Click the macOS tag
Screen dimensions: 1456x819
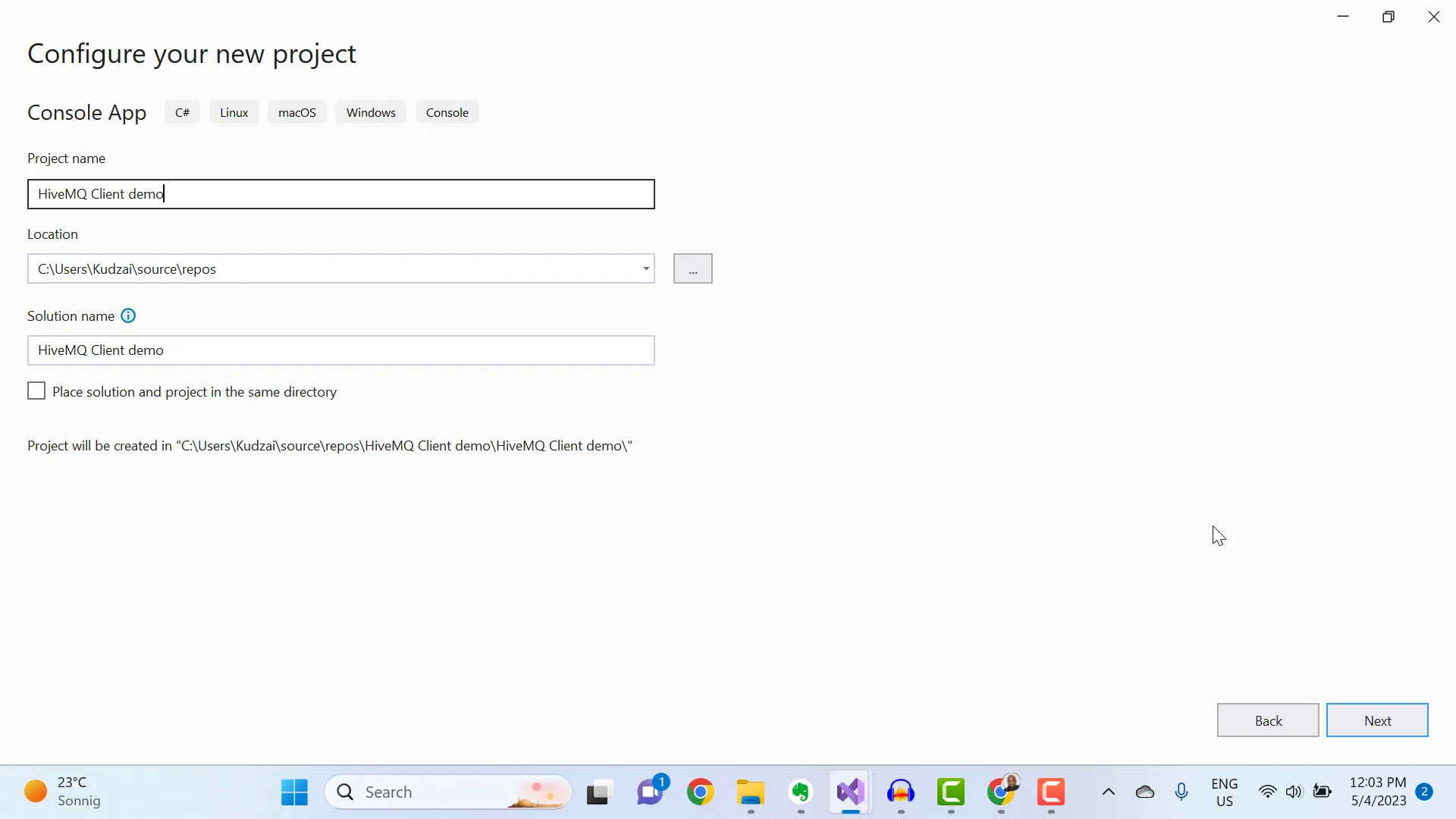(297, 112)
